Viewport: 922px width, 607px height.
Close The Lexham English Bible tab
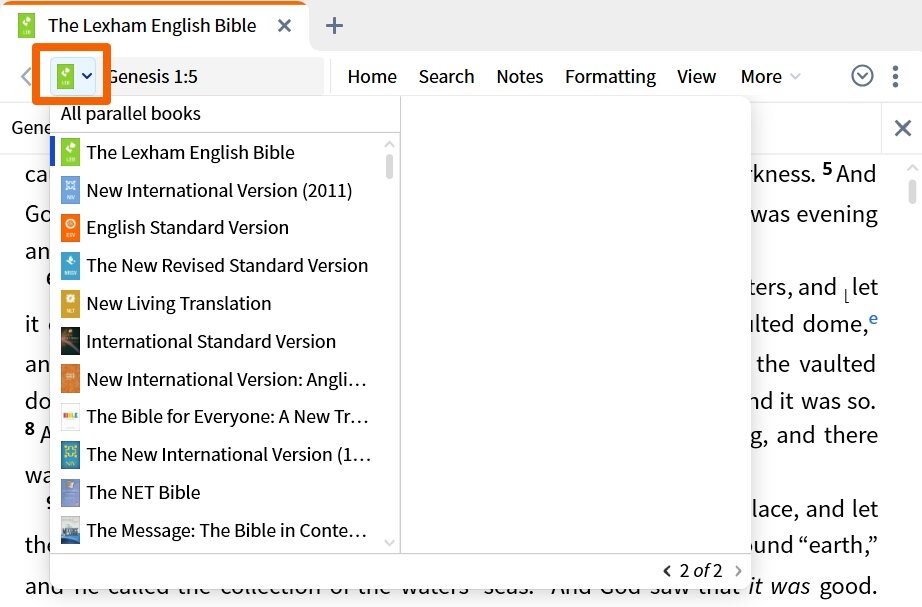pos(285,25)
